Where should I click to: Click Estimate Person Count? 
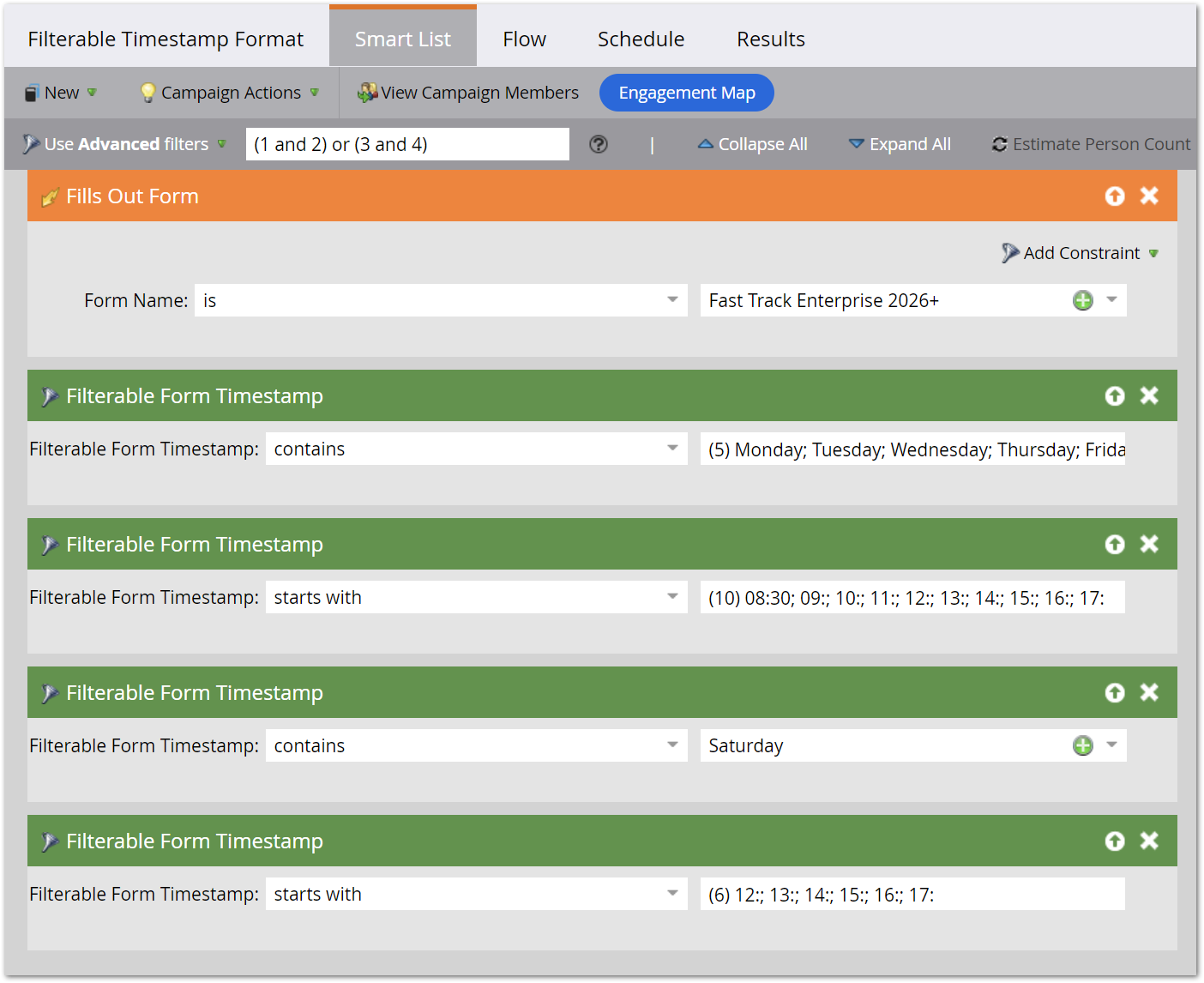pos(1091,144)
